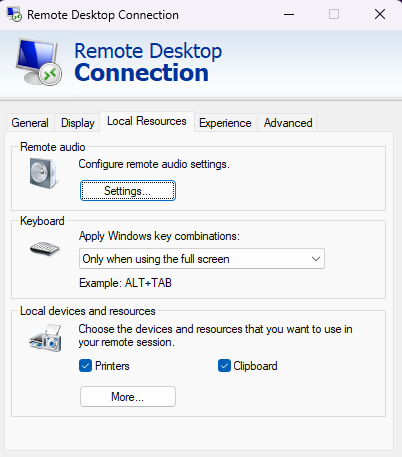Click 'Configure remote audio settings.' text

(154, 164)
